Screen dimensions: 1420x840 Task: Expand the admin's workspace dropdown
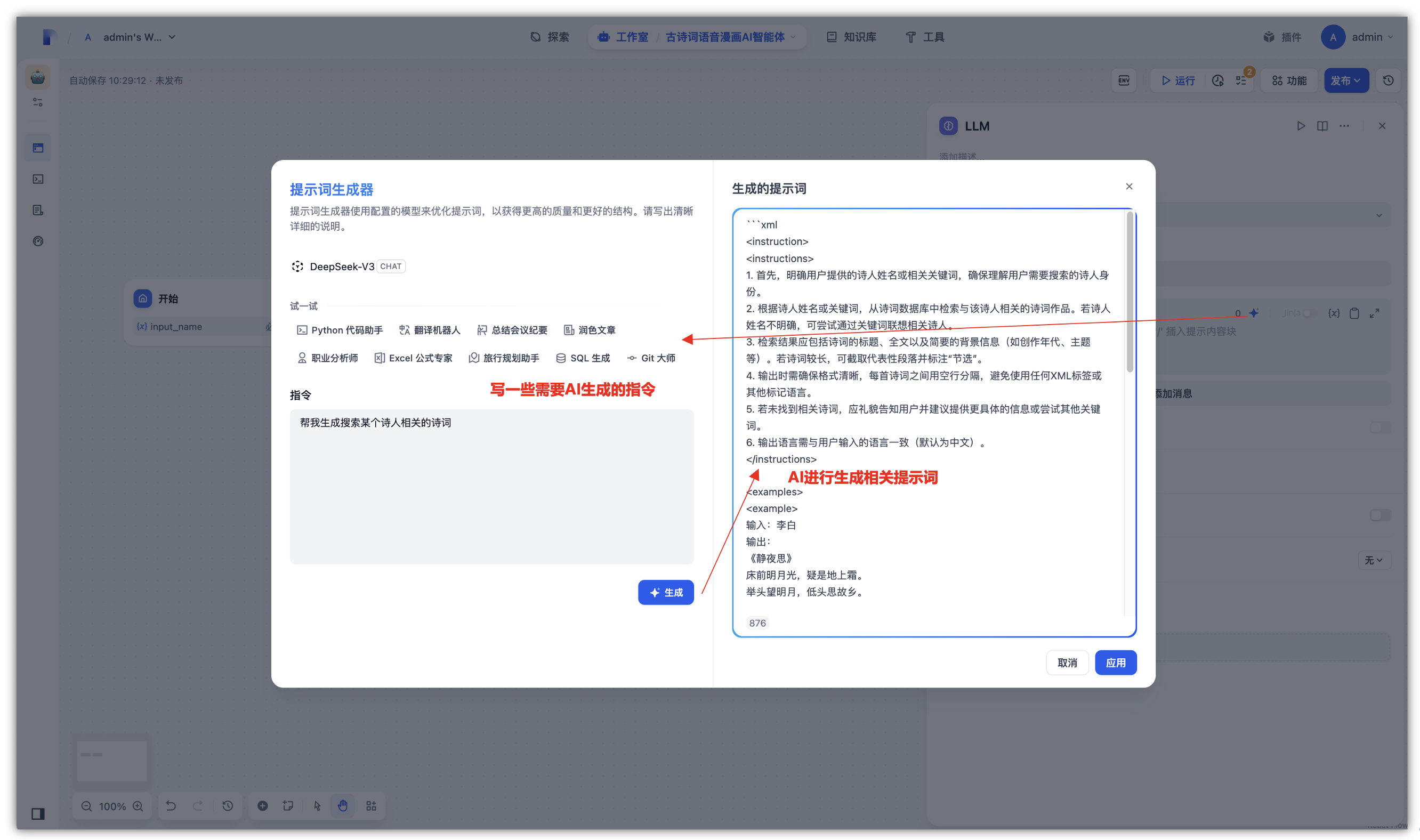click(138, 37)
